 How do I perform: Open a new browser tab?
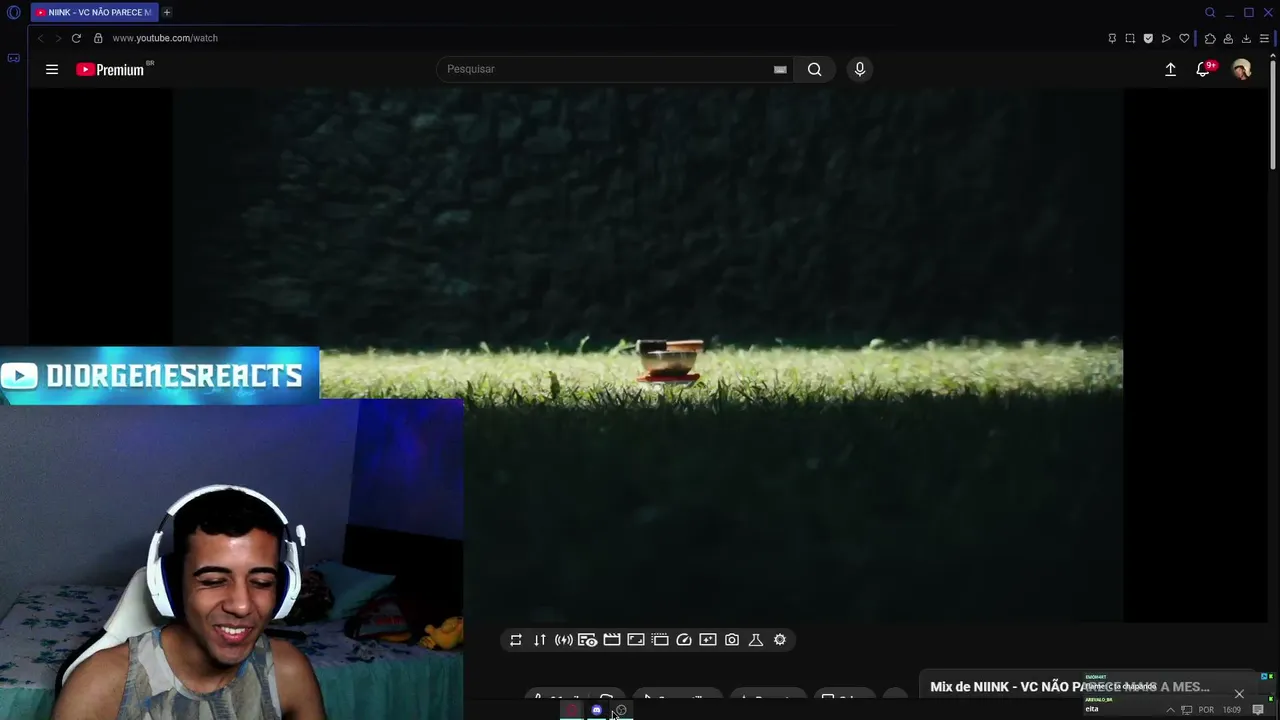click(x=167, y=13)
